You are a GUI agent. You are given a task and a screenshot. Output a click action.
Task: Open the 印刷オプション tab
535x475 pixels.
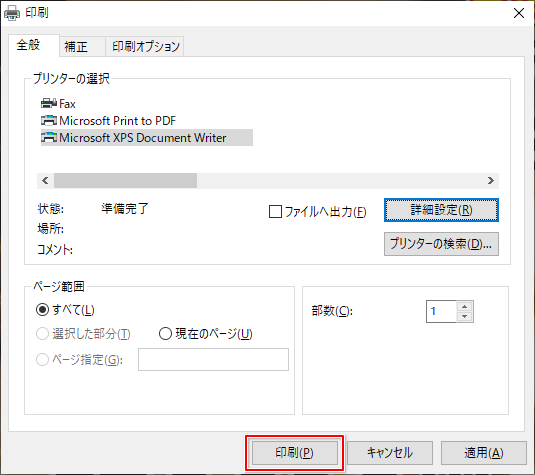[x=145, y=47]
